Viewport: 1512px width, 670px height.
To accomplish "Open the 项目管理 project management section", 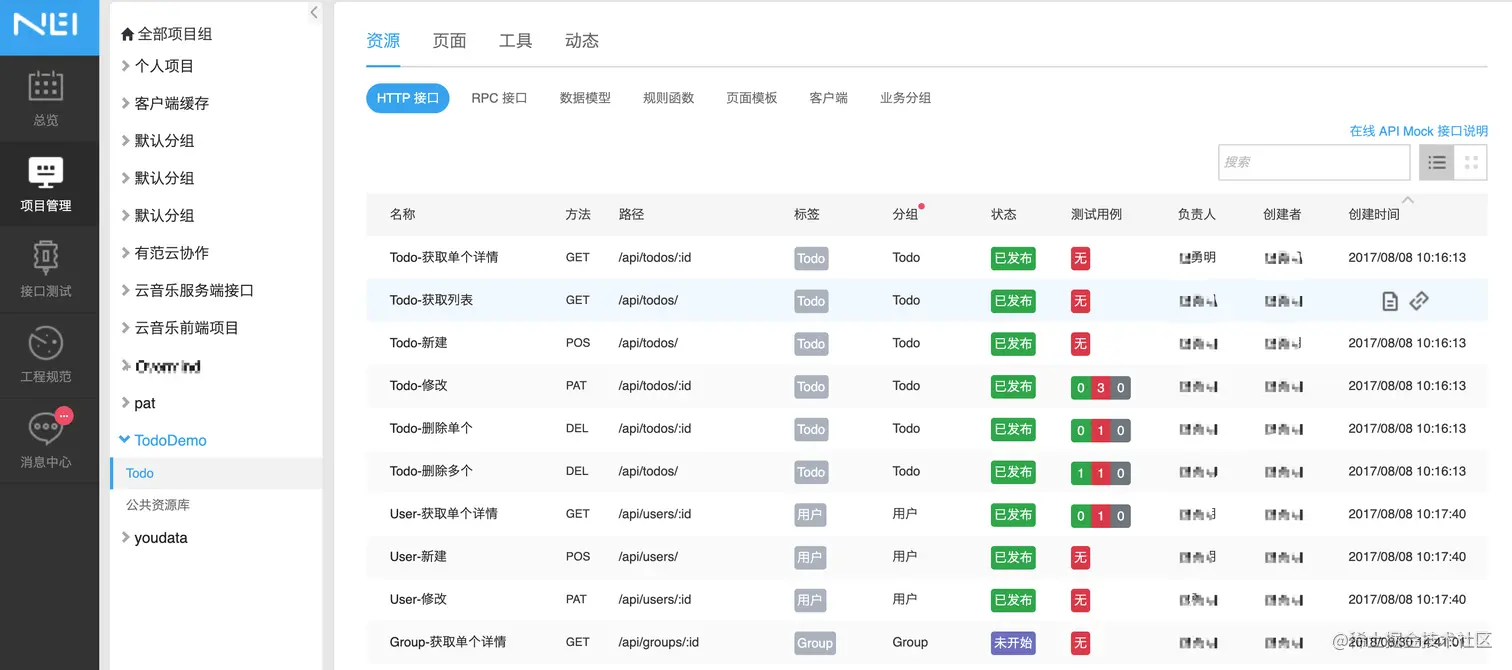I will click(x=46, y=185).
